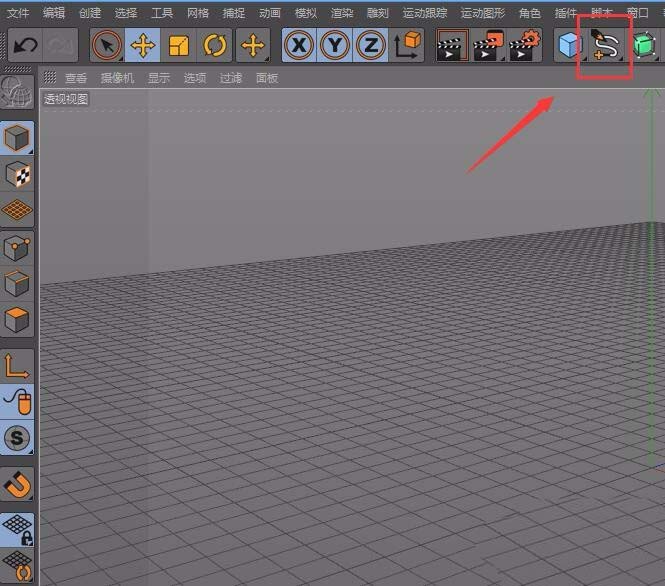Open viewport 面板 menu
Viewport: 665px width, 586px height.
pos(267,78)
